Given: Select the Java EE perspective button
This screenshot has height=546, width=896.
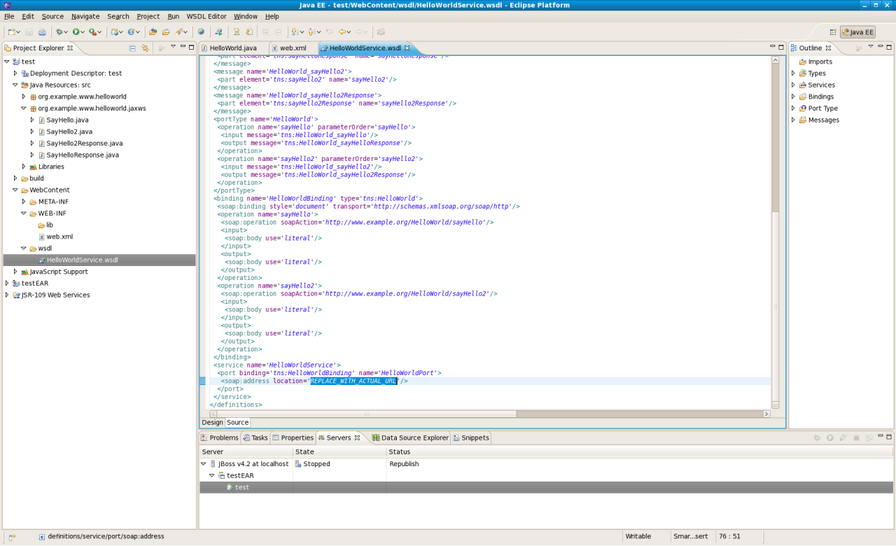Looking at the screenshot, I should coord(857,32).
